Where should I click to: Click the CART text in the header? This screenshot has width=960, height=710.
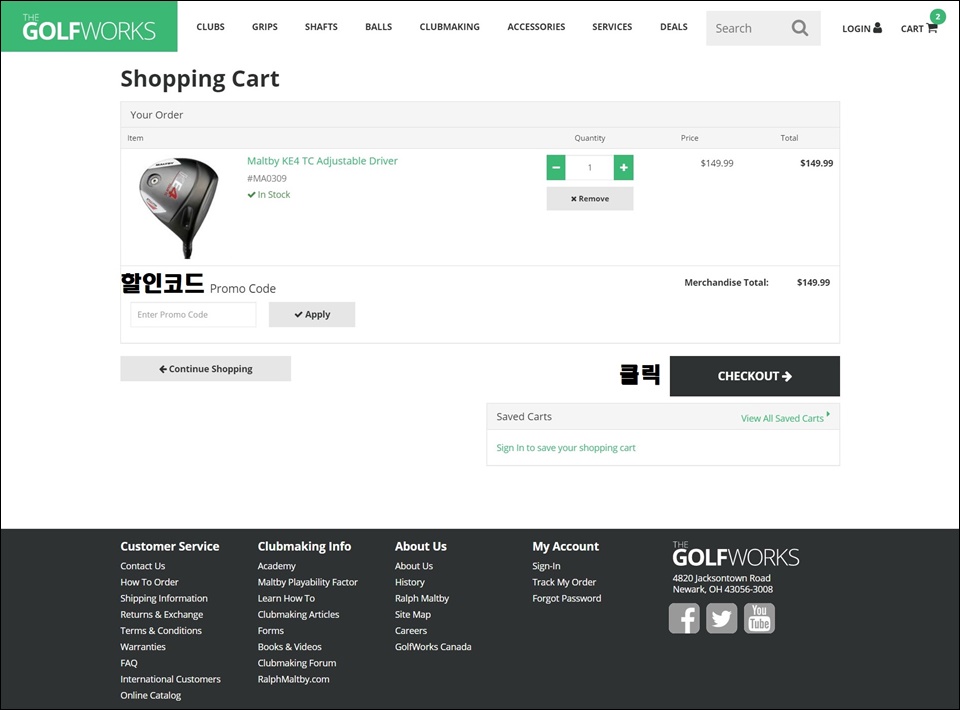pyautogui.click(x=912, y=29)
